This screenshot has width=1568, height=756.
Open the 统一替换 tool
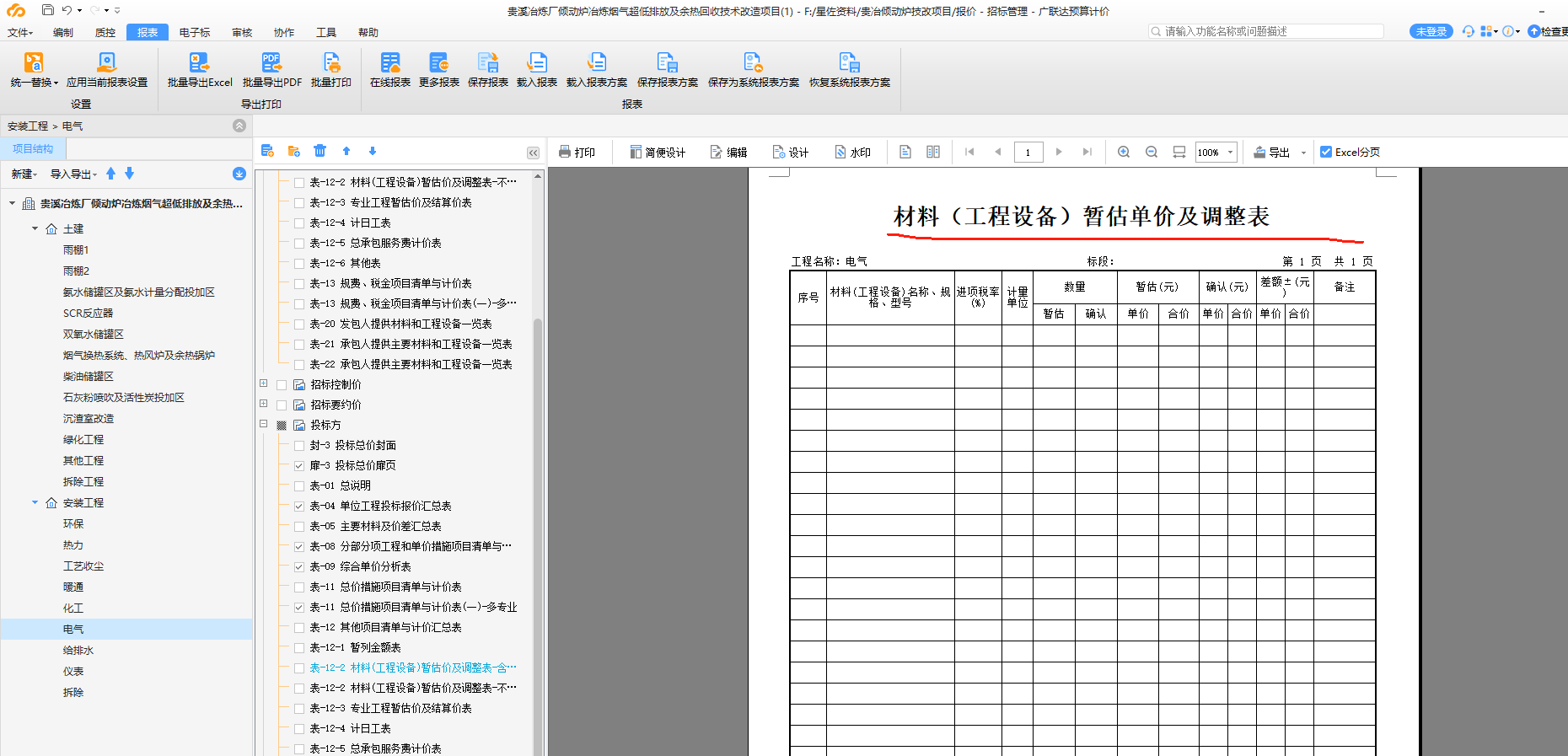34,69
